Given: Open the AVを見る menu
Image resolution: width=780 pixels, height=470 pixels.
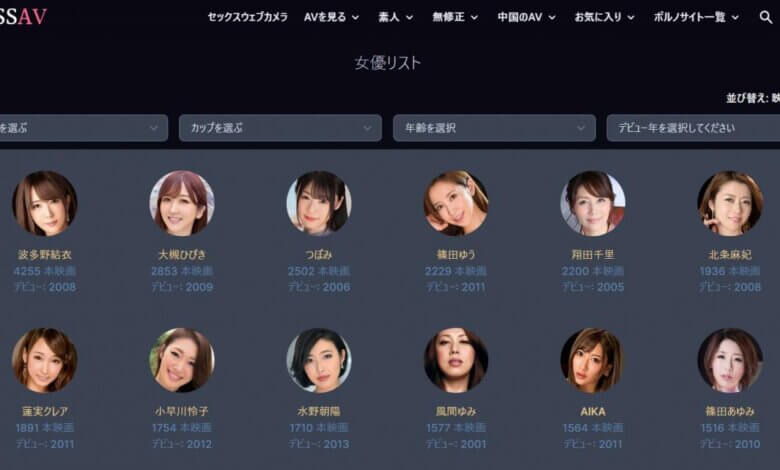Looking at the screenshot, I should pos(331,17).
